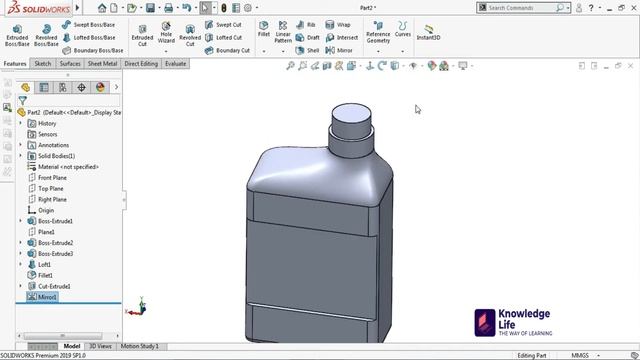Open the MMGS units dropdown
This screenshot has height=360, width=640.
pos(598,356)
